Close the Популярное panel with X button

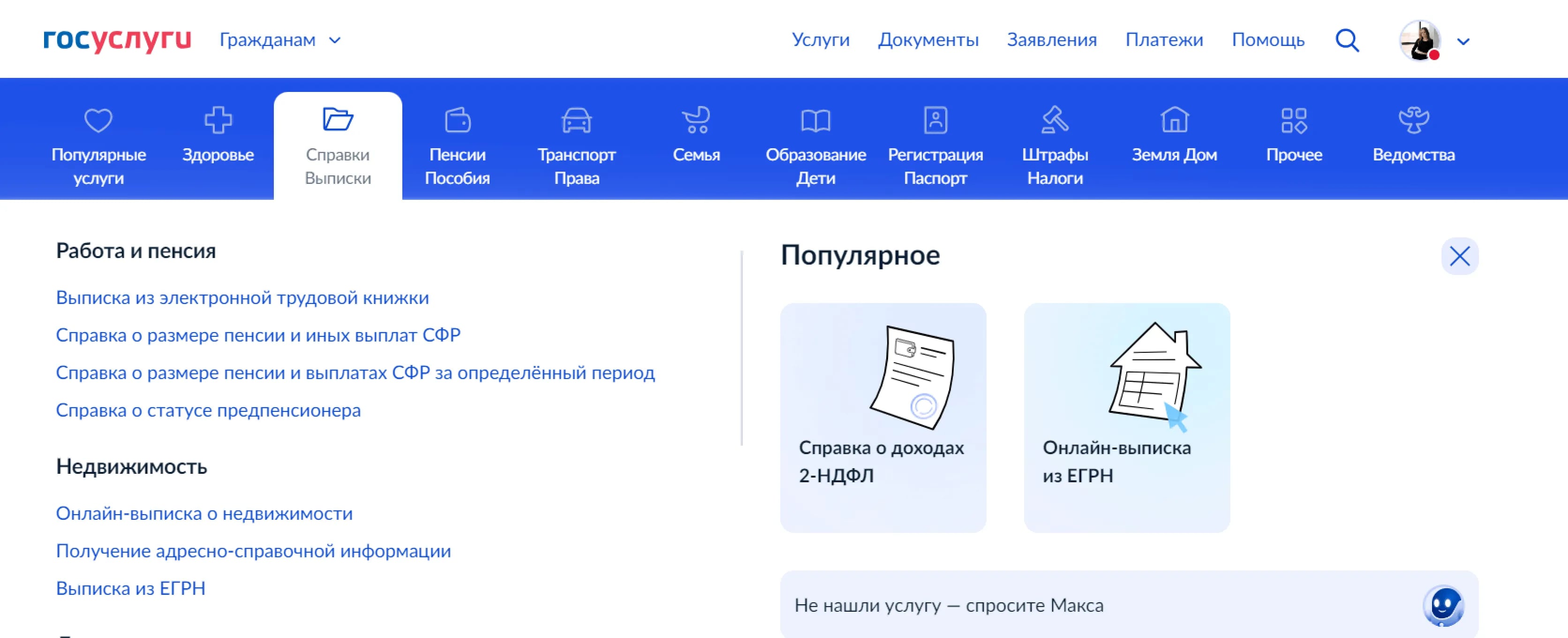[x=1460, y=256]
